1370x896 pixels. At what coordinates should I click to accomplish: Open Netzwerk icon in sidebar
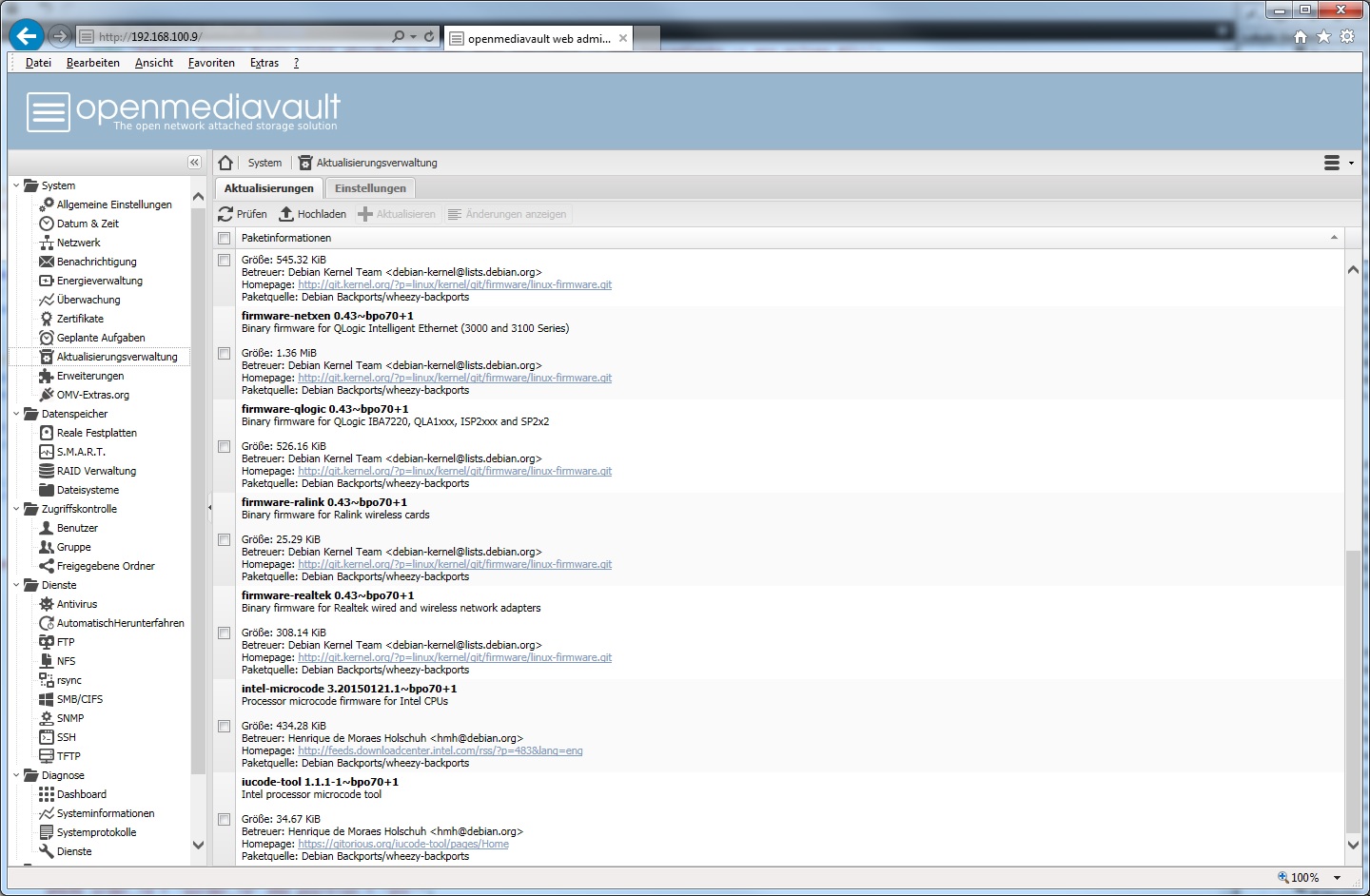click(46, 243)
